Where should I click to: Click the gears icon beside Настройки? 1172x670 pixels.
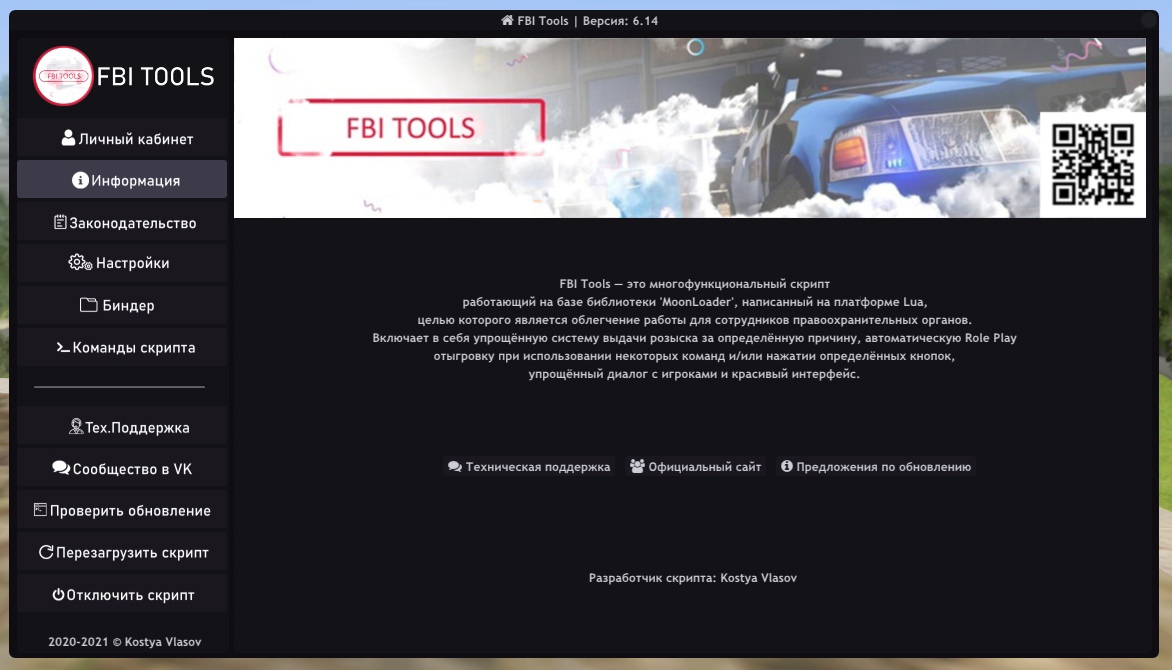pos(80,262)
